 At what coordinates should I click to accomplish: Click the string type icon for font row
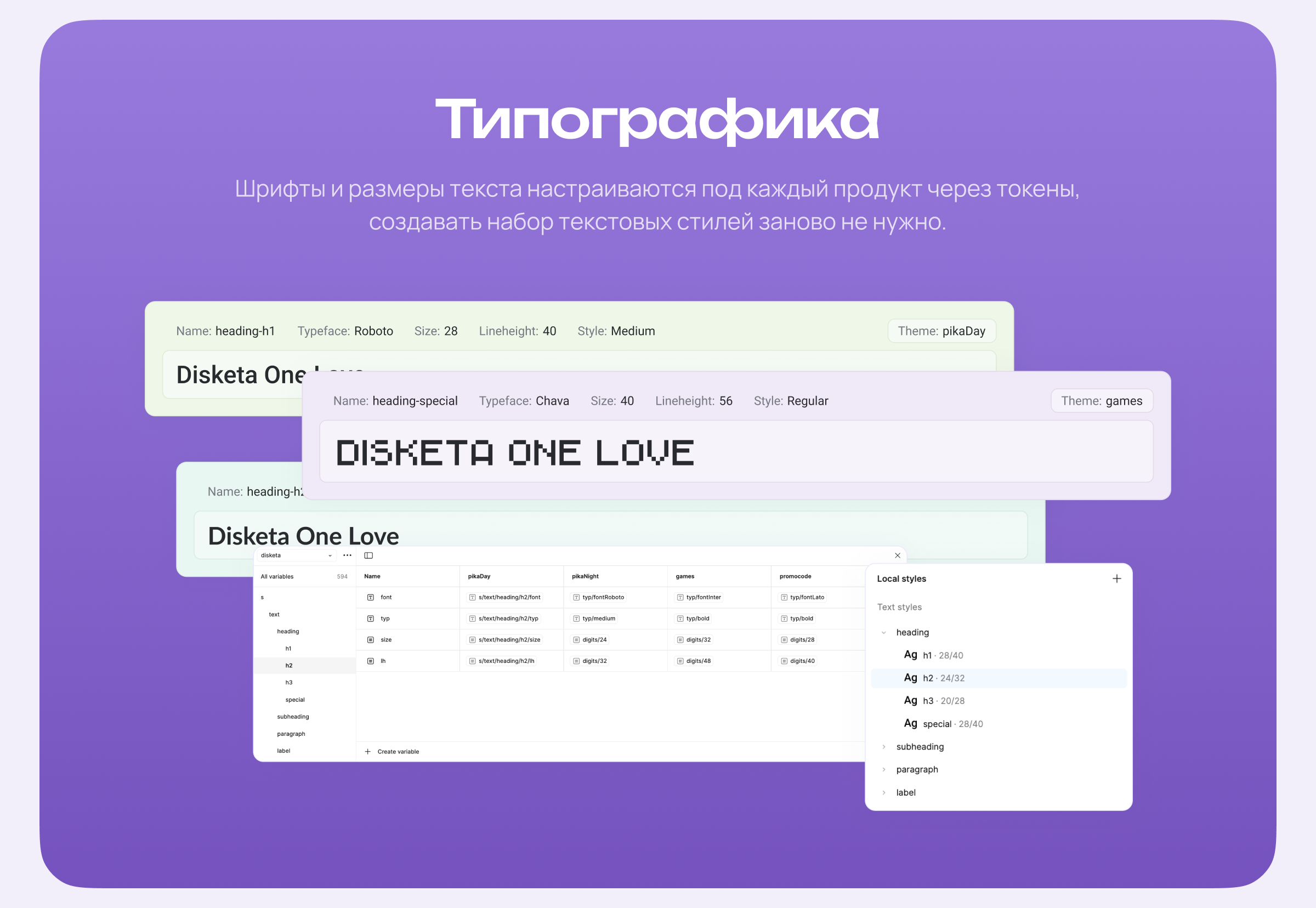pyautogui.click(x=370, y=597)
